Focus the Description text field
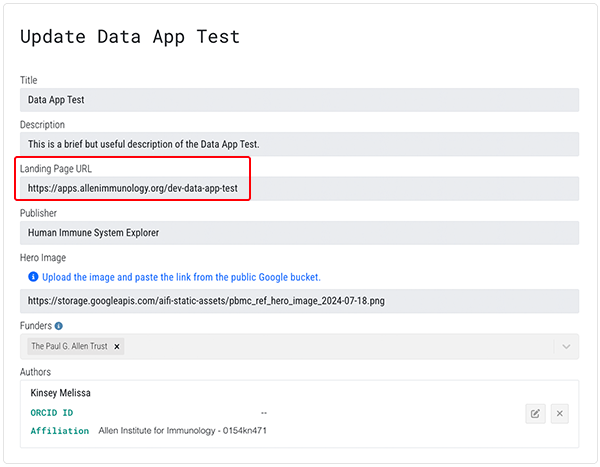The height and width of the screenshot is (467, 600). pos(300,144)
